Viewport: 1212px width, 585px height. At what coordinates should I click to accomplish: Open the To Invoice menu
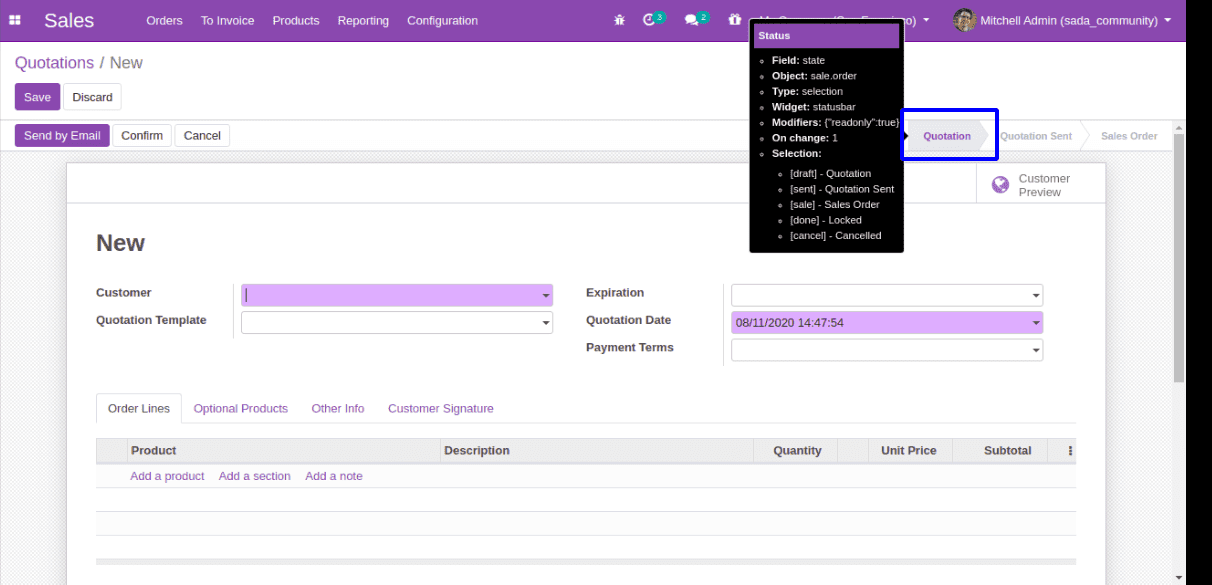(x=227, y=20)
